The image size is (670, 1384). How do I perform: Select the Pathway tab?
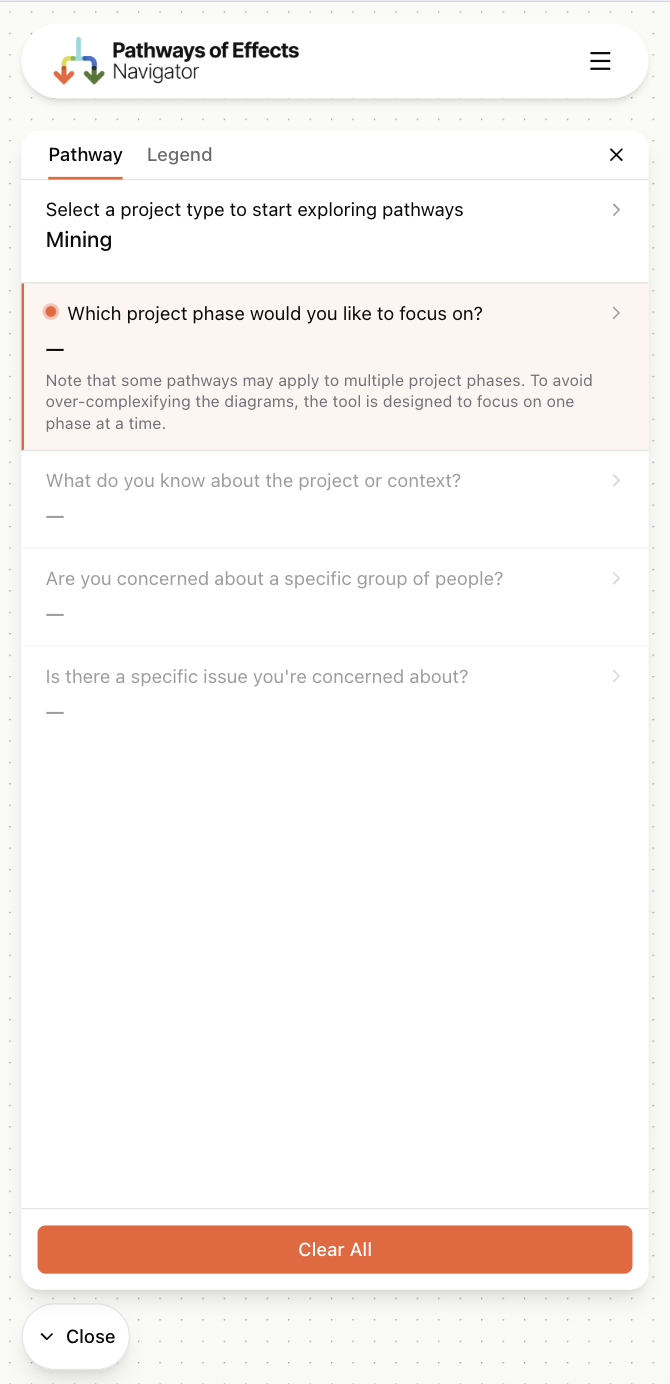pos(85,155)
